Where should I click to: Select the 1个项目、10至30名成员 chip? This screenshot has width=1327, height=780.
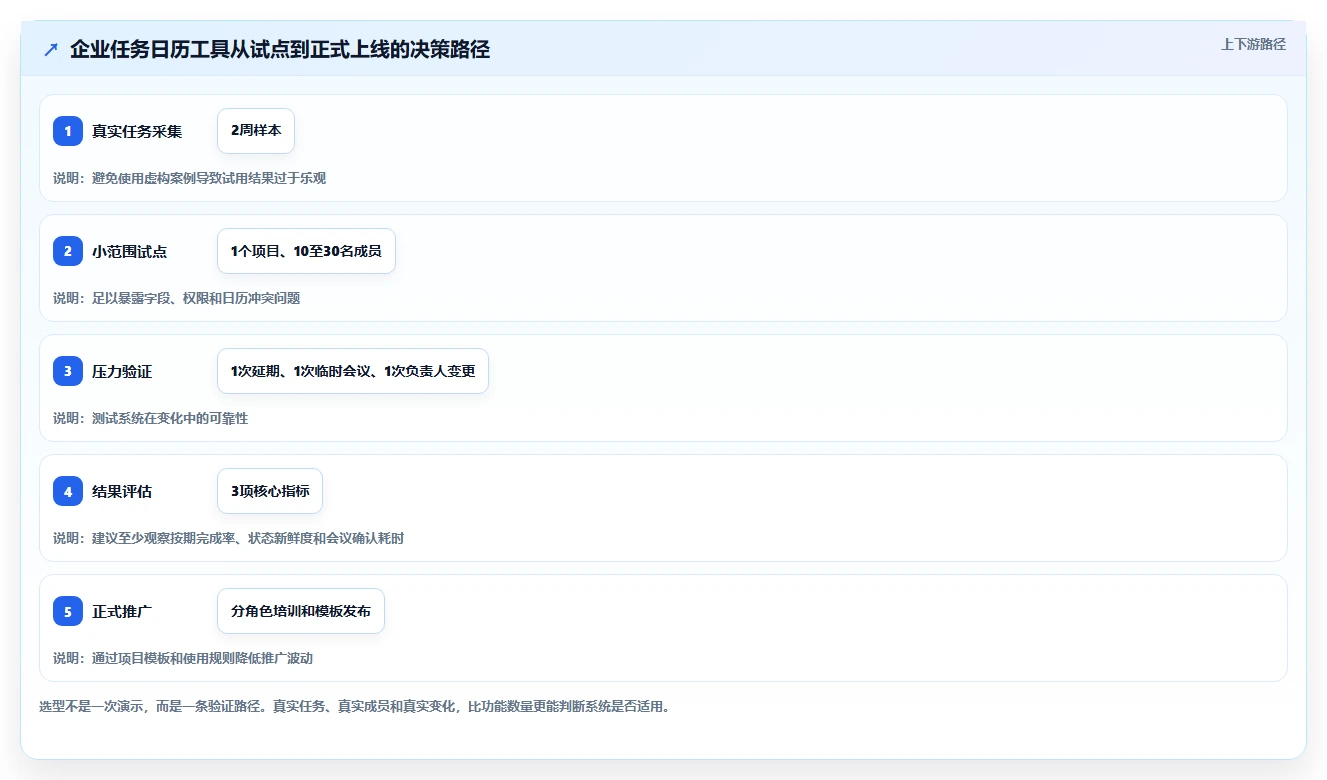(306, 251)
